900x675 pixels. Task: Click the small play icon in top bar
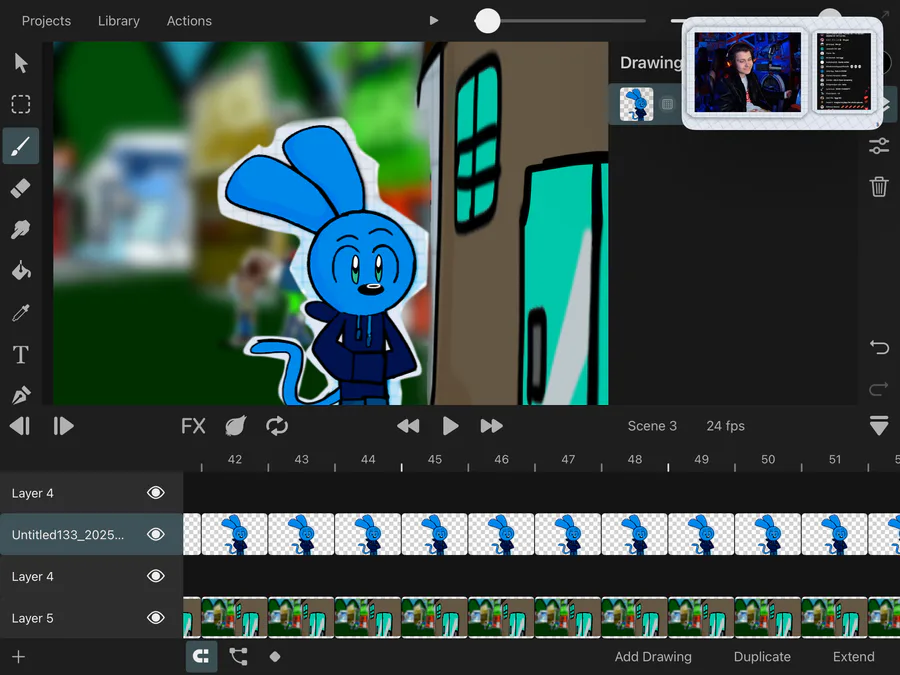[x=434, y=21]
